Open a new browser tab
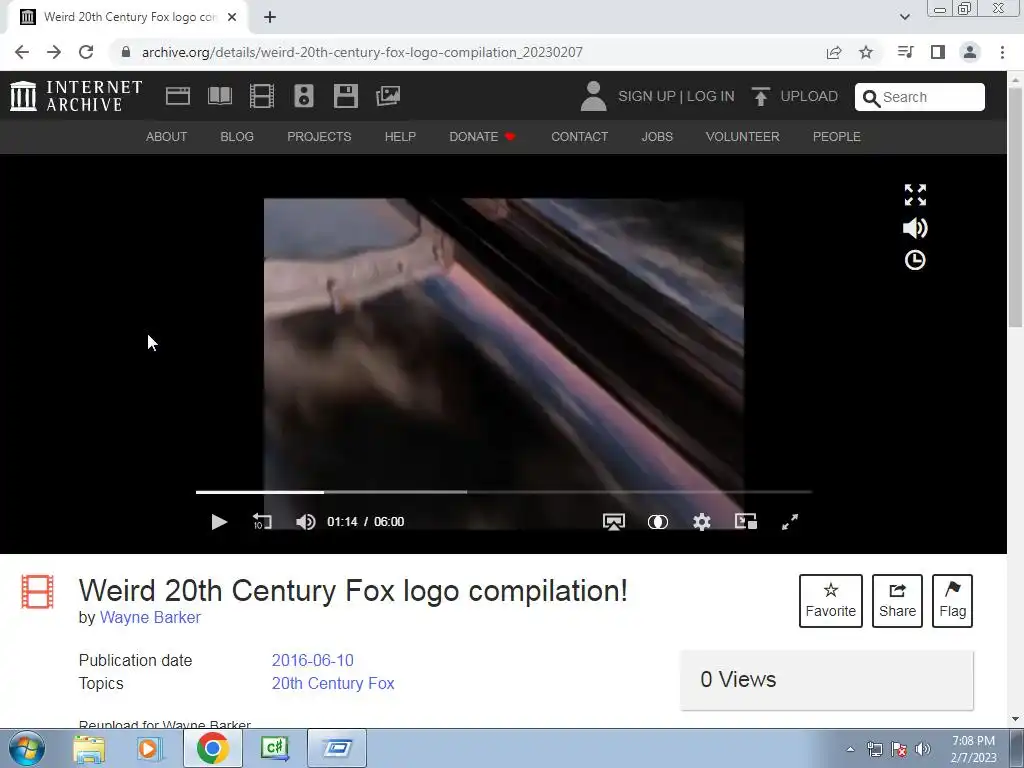 pyautogui.click(x=270, y=17)
